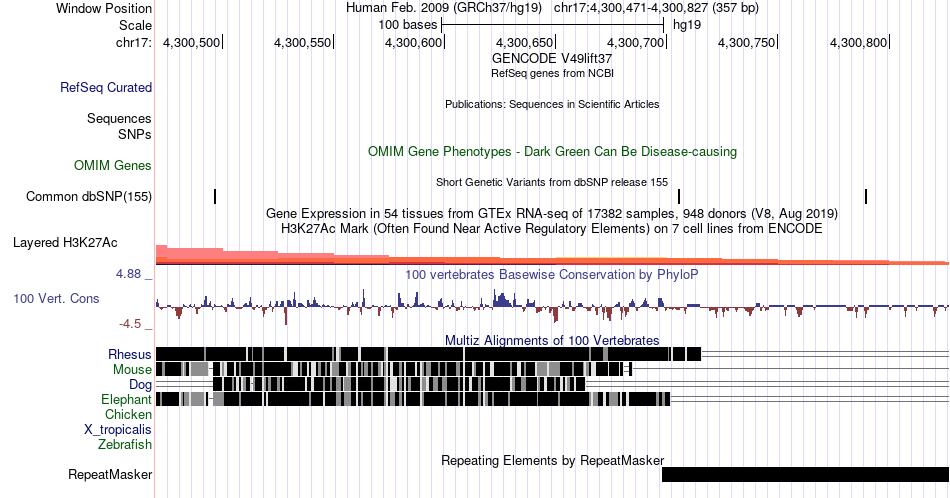Click the Zebrafish species label
This screenshot has width=950, height=498.
[x=125, y=444]
